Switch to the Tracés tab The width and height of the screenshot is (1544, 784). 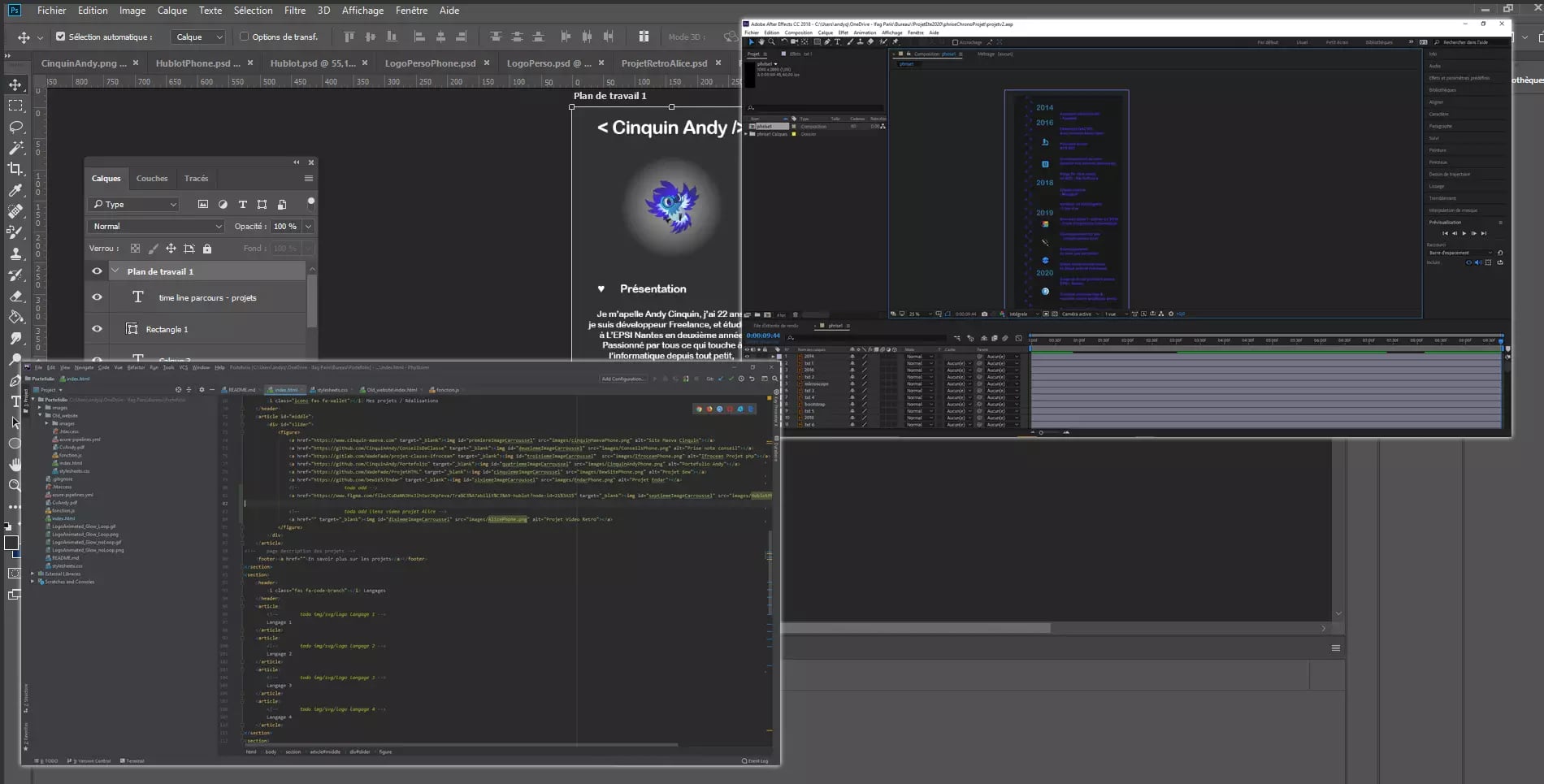196,179
